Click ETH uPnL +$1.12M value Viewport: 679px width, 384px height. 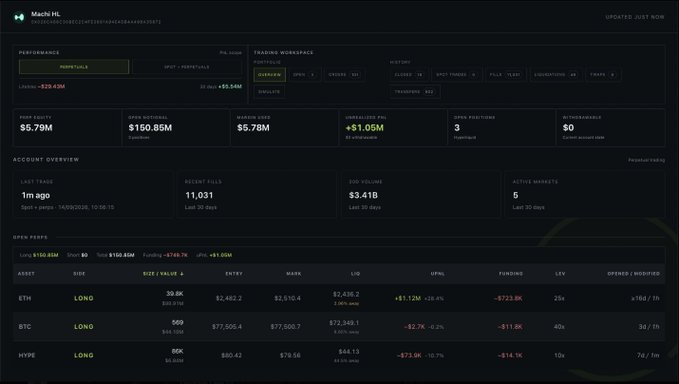(x=407, y=298)
